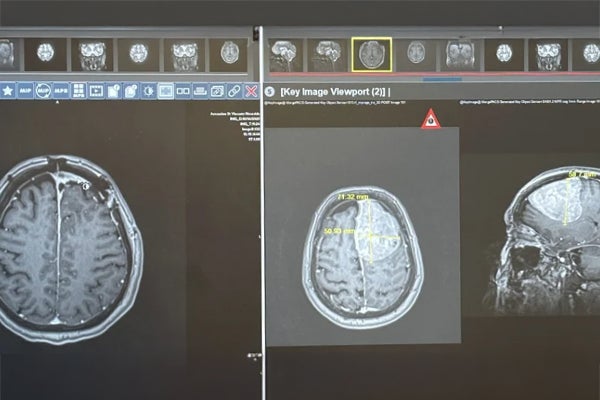This screenshot has width=600, height=400.
Task: Start cine playback with the film-play icon
Action: pos(96,91)
